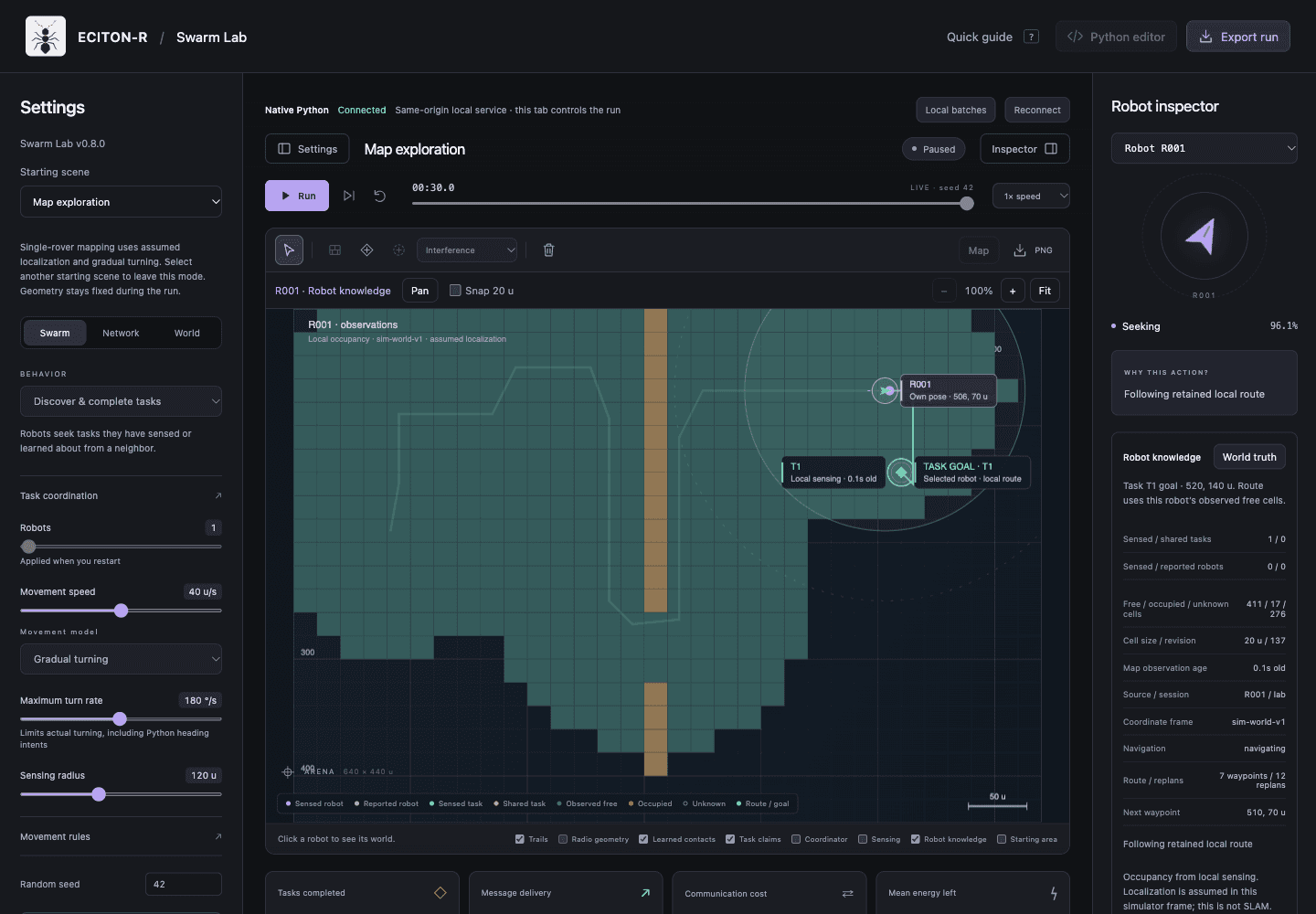1316x914 pixels.
Task: Zoom out with the minus button
Action: [x=944, y=291]
